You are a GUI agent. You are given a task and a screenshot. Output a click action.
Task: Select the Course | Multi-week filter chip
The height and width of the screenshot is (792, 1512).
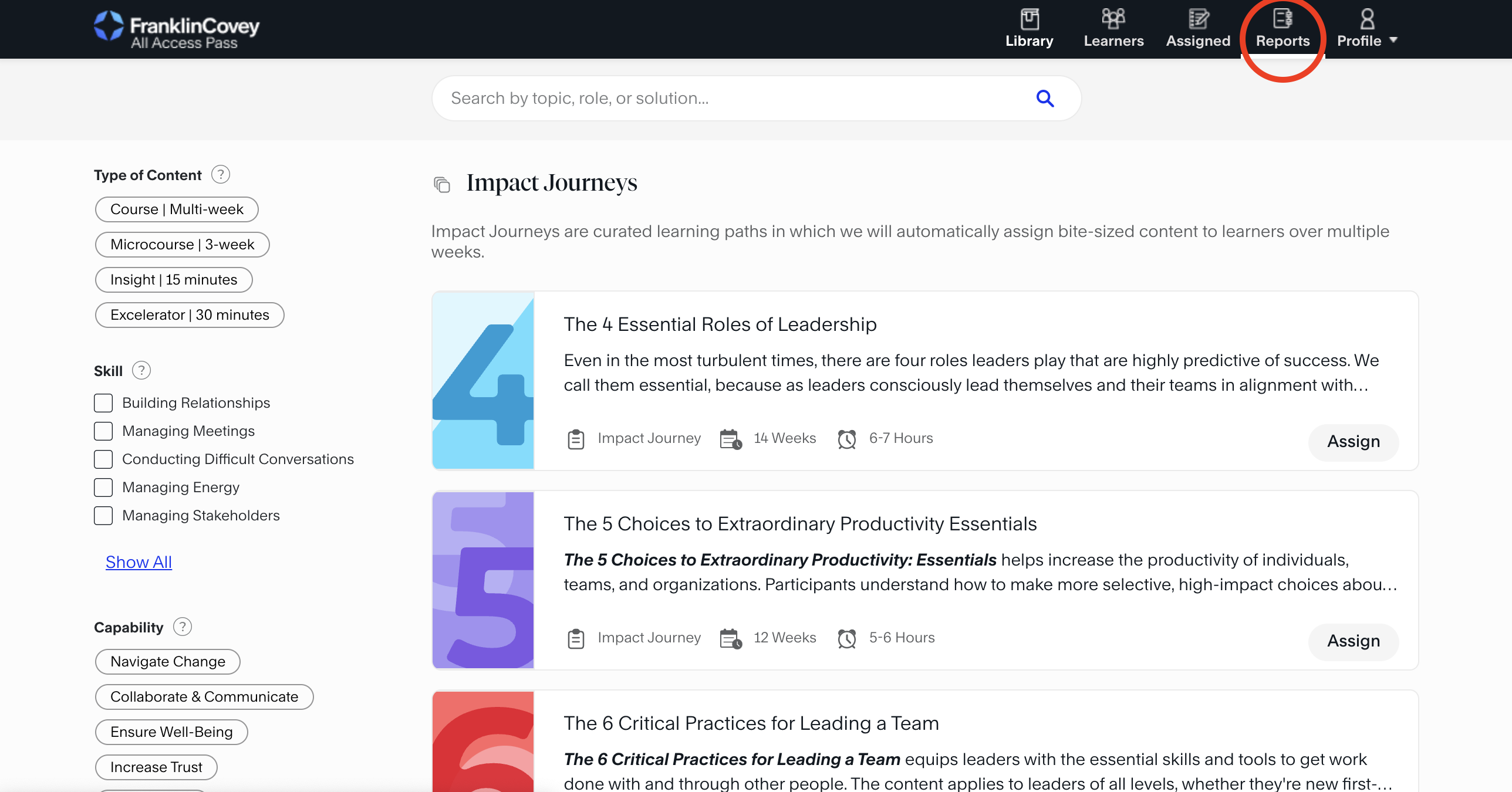(x=177, y=209)
